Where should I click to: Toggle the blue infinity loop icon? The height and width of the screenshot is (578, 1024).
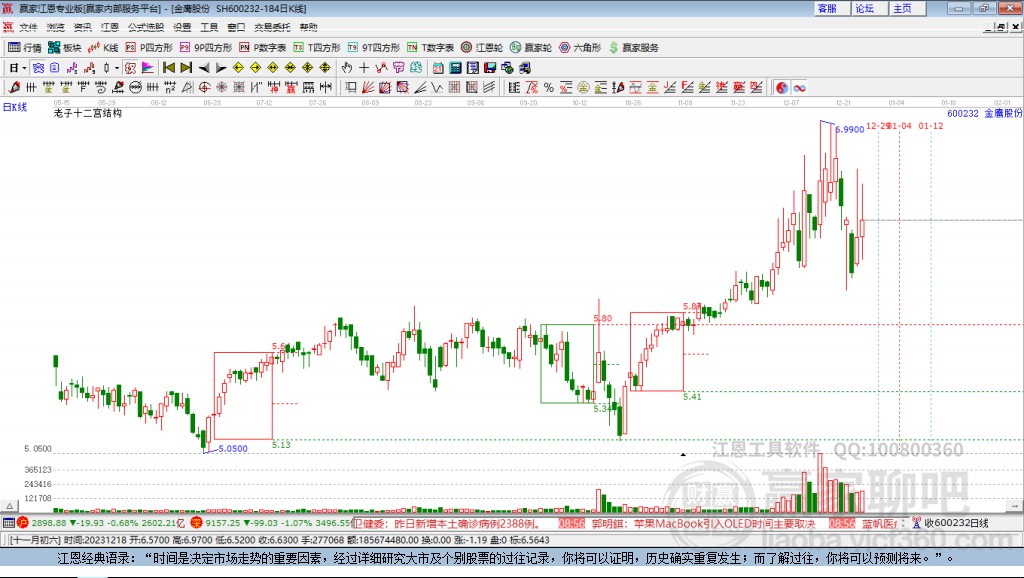(799, 88)
